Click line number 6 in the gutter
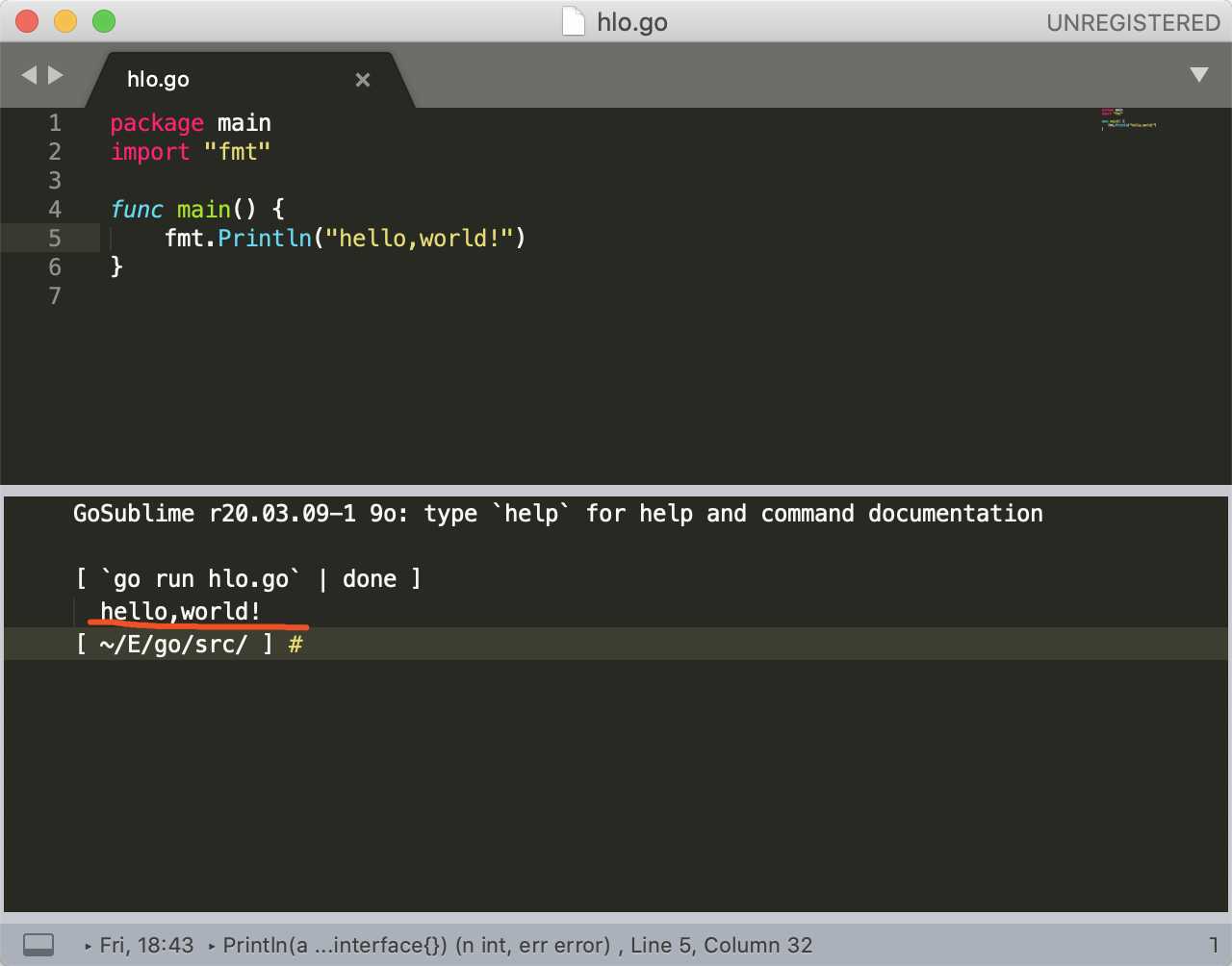 (55, 267)
